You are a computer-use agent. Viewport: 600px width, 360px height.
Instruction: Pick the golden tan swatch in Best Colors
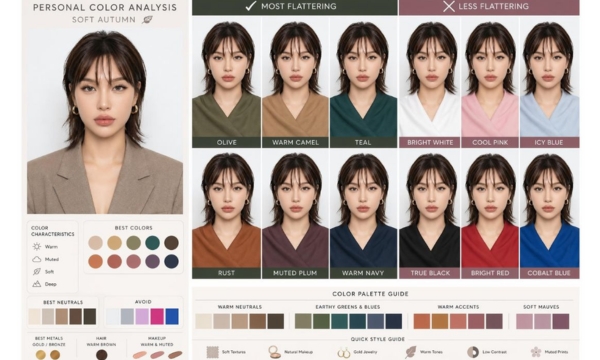pos(114,243)
